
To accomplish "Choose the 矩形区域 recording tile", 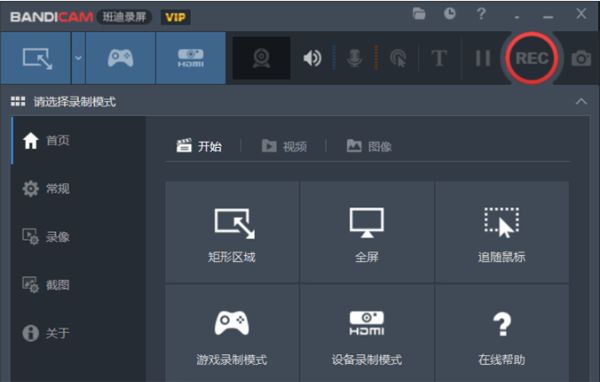I will point(232,232).
